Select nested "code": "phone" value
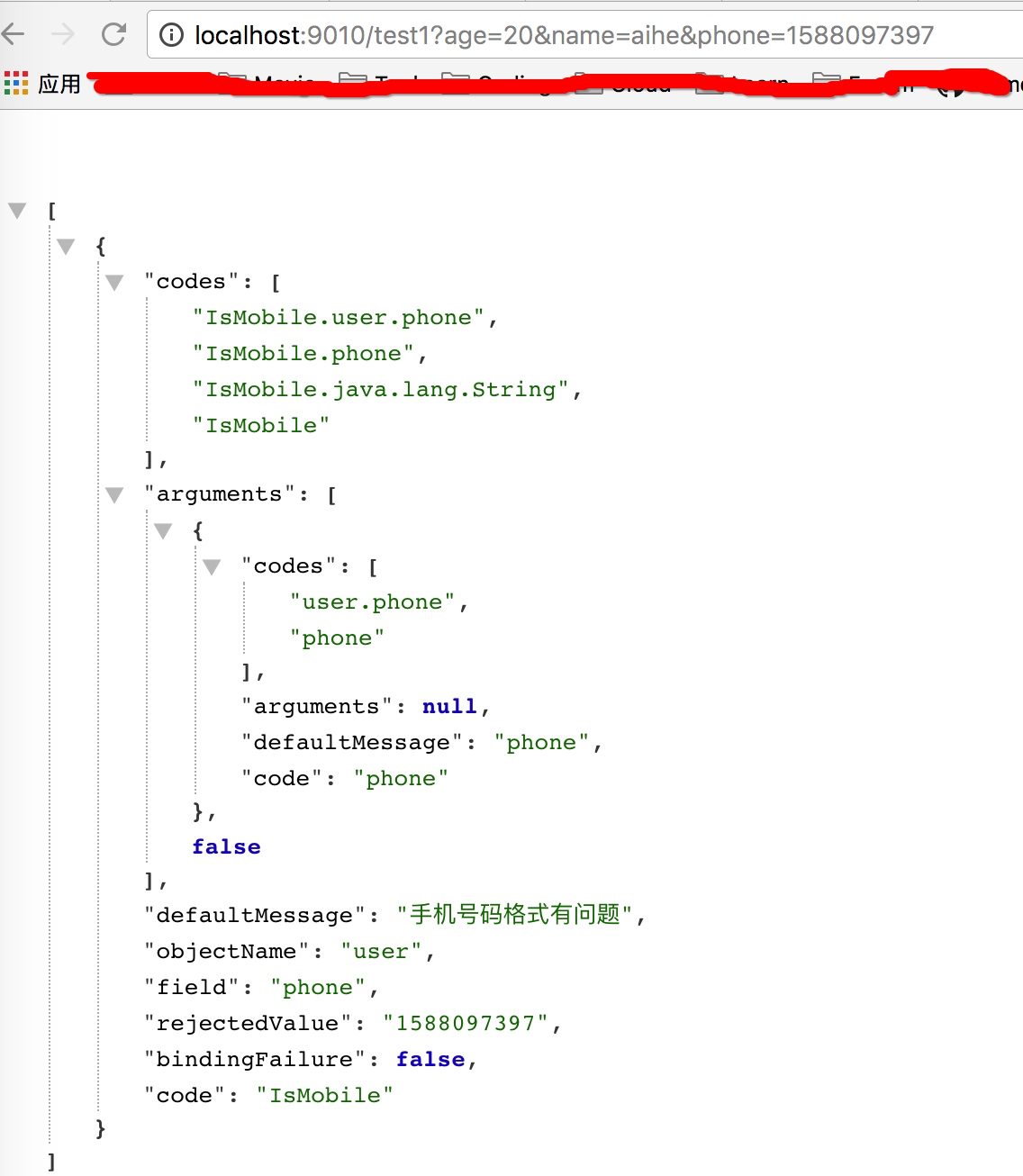Viewport: 1023px width, 1176px height. tap(401, 779)
